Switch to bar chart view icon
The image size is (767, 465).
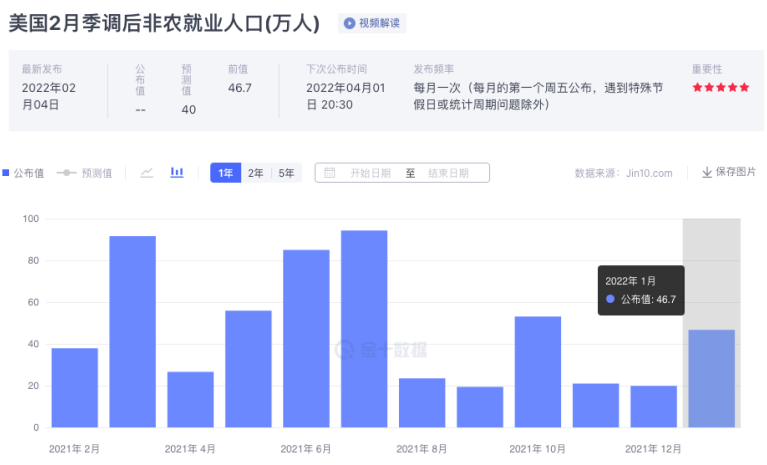click(x=177, y=173)
